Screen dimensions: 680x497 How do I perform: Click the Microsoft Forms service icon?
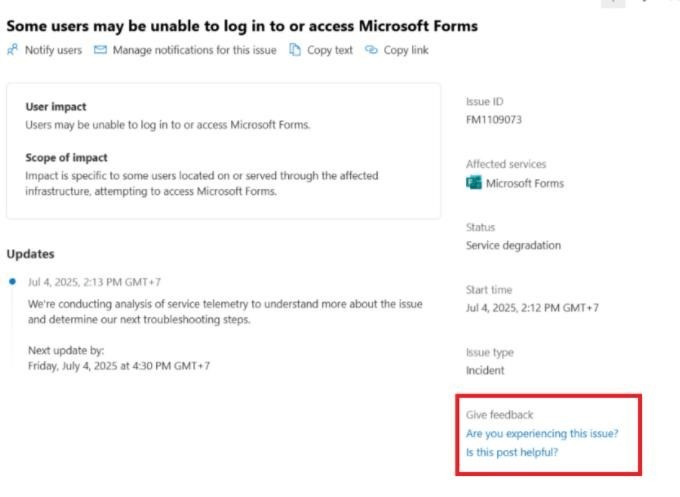474,183
